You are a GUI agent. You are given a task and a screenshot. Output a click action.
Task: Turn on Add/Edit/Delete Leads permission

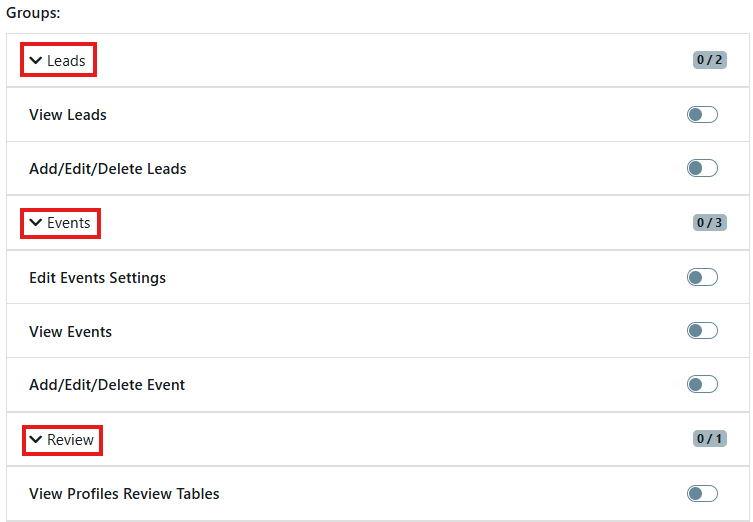pyautogui.click(x=702, y=168)
